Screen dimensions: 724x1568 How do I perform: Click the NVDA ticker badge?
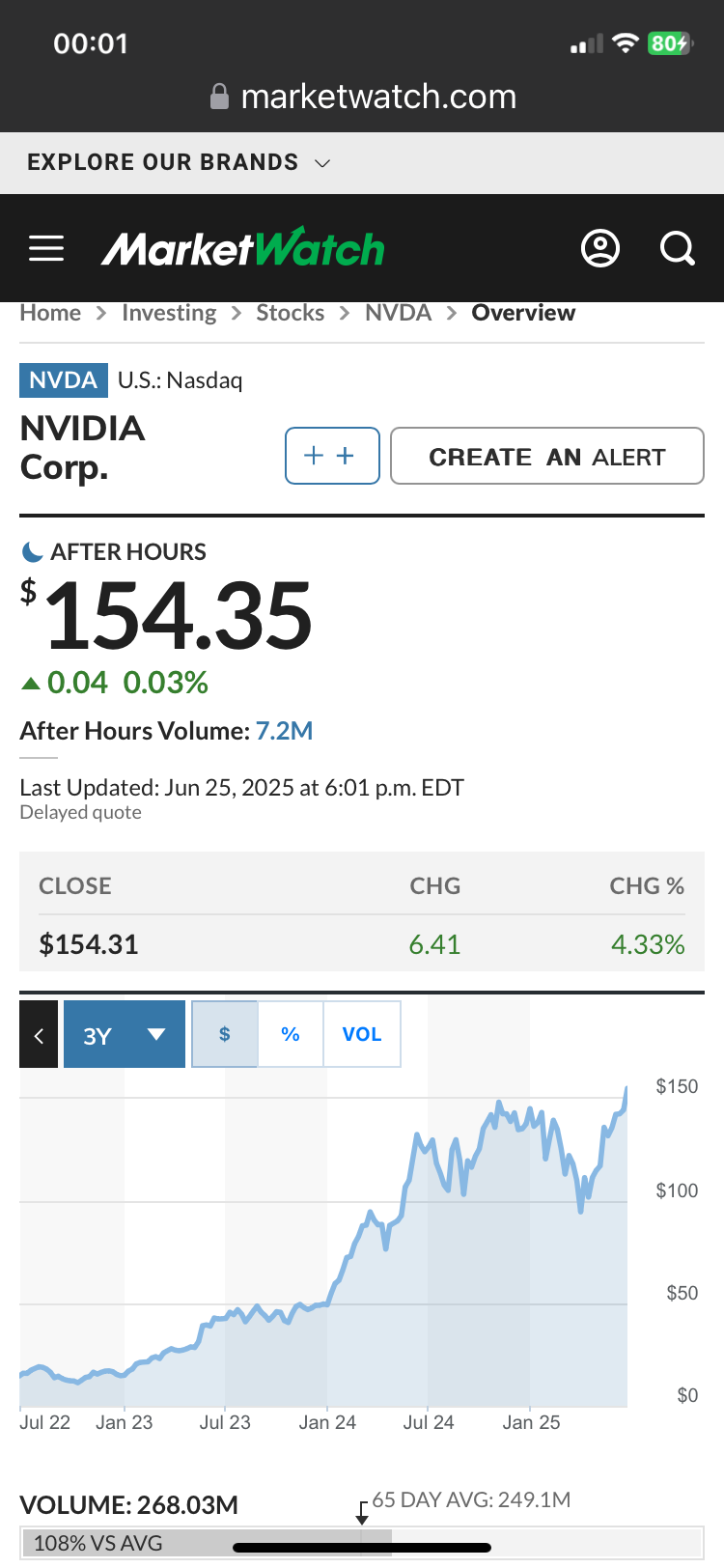(63, 380)
